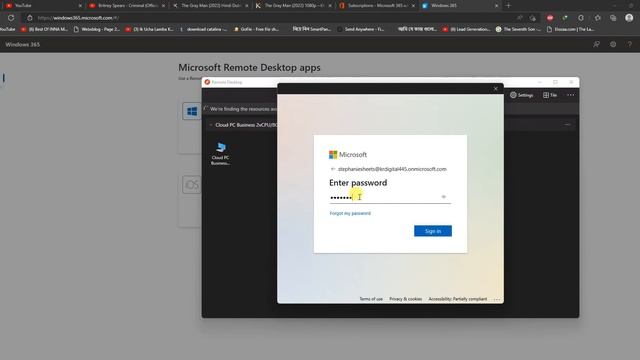Screen dimensions: 640x360
Task: Open Accessibility: Partially compliant link
Action: pos(458,299)
